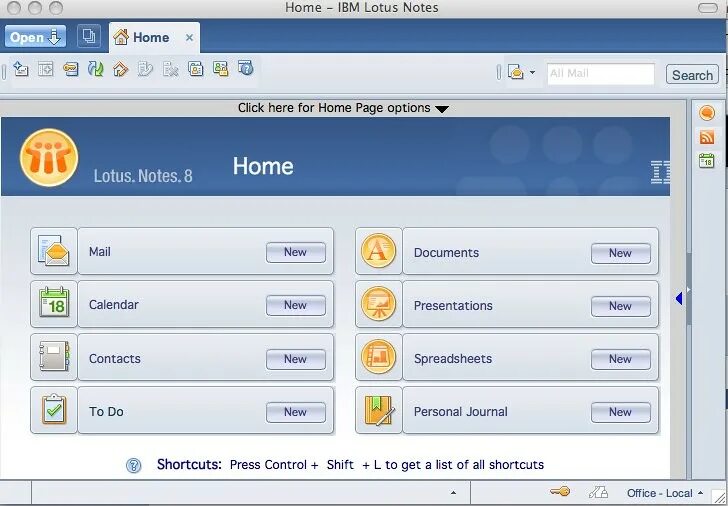Click the star envelope icon in the toolbar

pyautogui.click(x=21, y=69)
